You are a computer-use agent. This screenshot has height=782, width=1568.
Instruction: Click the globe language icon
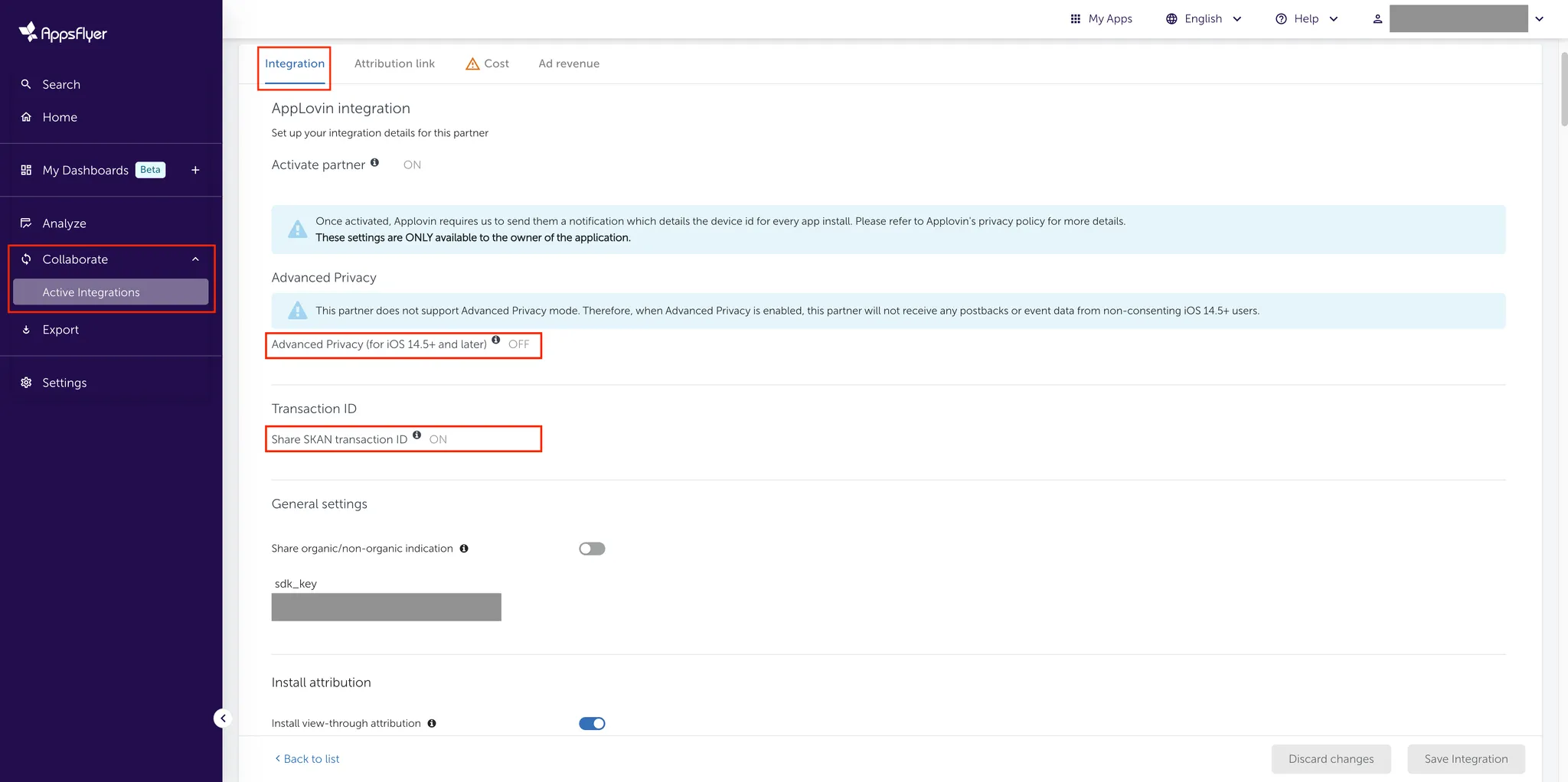[1171, 18]
